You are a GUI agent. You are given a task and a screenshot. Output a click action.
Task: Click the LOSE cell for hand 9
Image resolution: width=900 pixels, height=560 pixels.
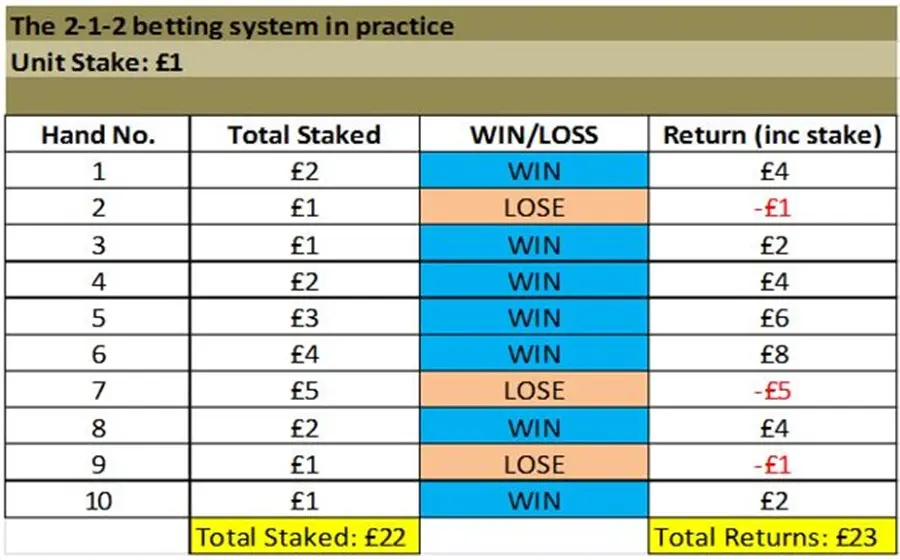click(x=534, y=464)
